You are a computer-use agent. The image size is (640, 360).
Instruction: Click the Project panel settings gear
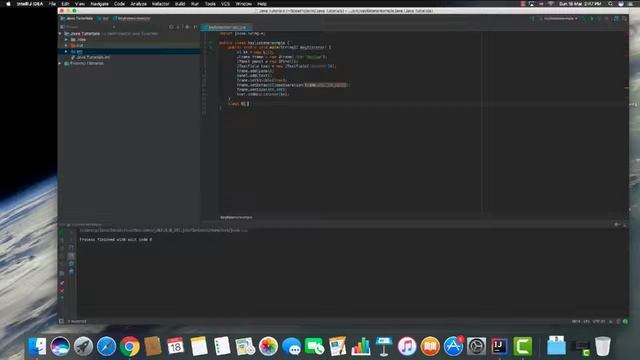187,27
